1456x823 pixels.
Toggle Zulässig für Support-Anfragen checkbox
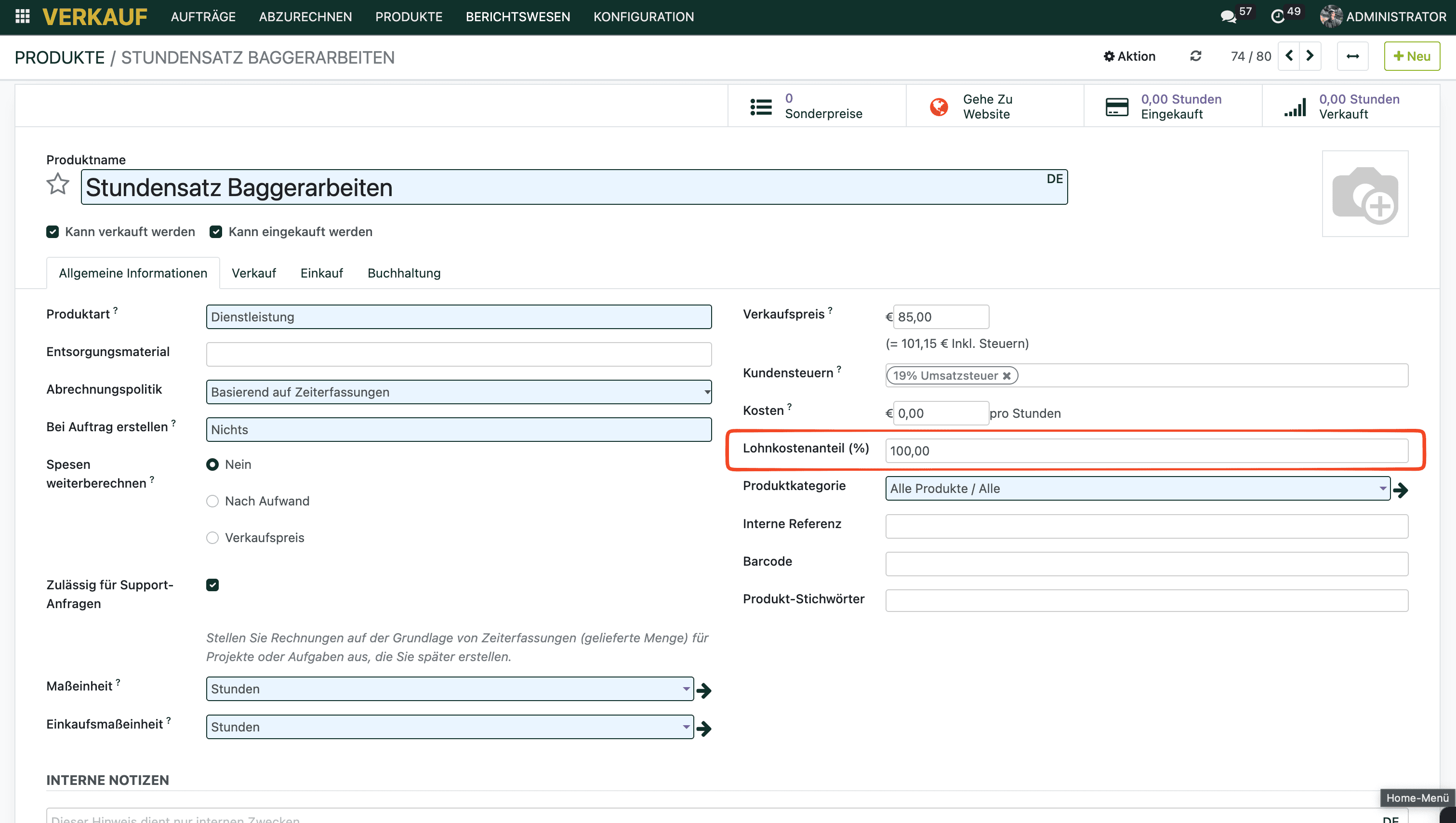tap(212, 585)
